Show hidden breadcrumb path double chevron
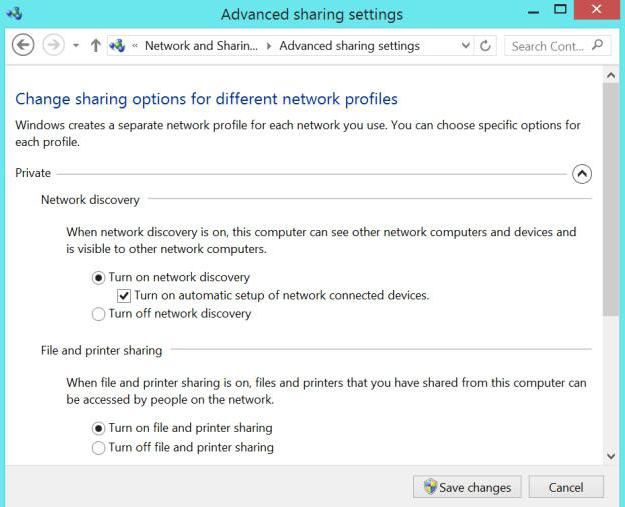The height and width of the screenshot is (507, 625). 135,45
